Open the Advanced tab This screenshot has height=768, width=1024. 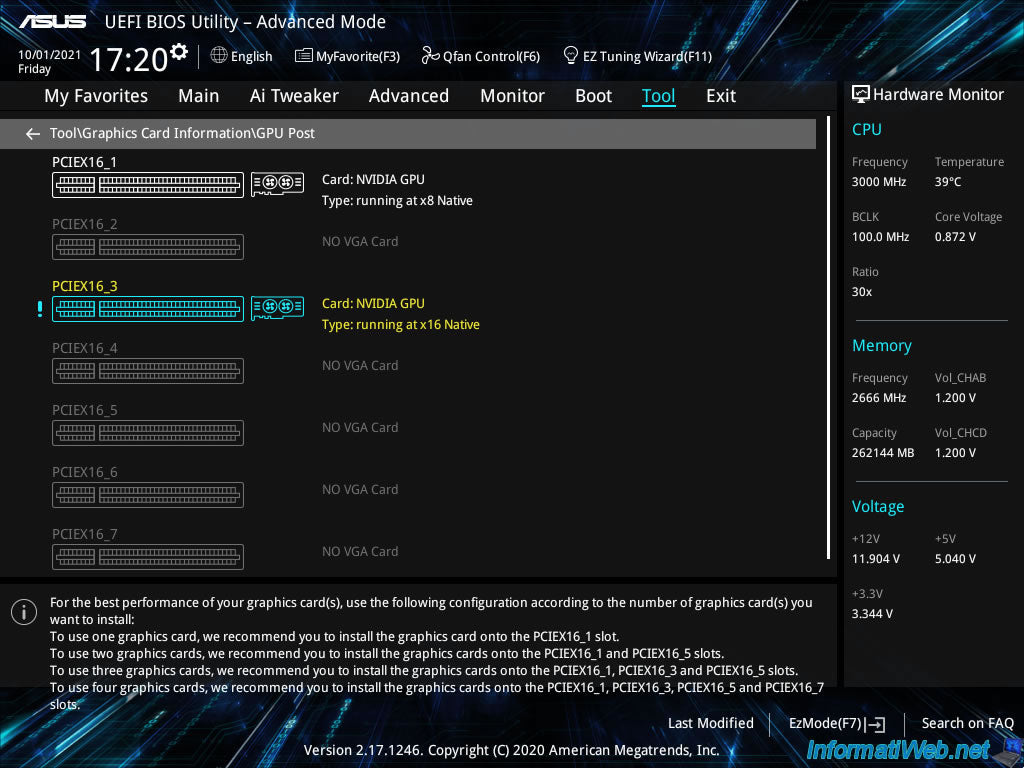tap(408, 96)
